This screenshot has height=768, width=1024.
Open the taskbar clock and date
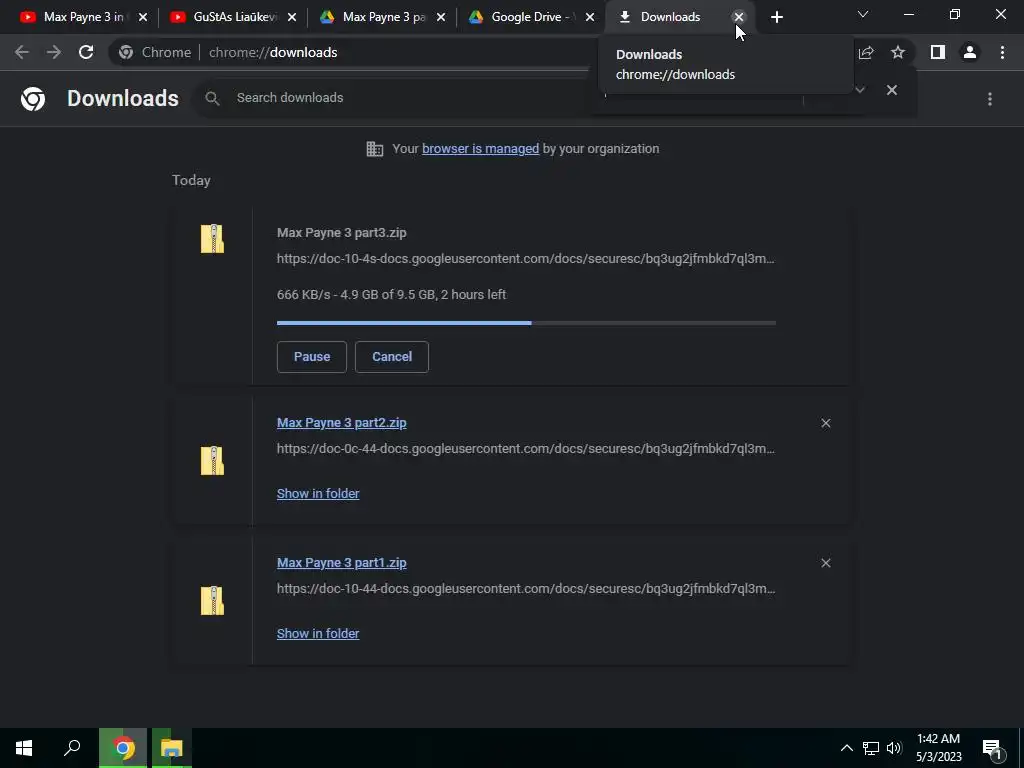(x=938, y=748)
